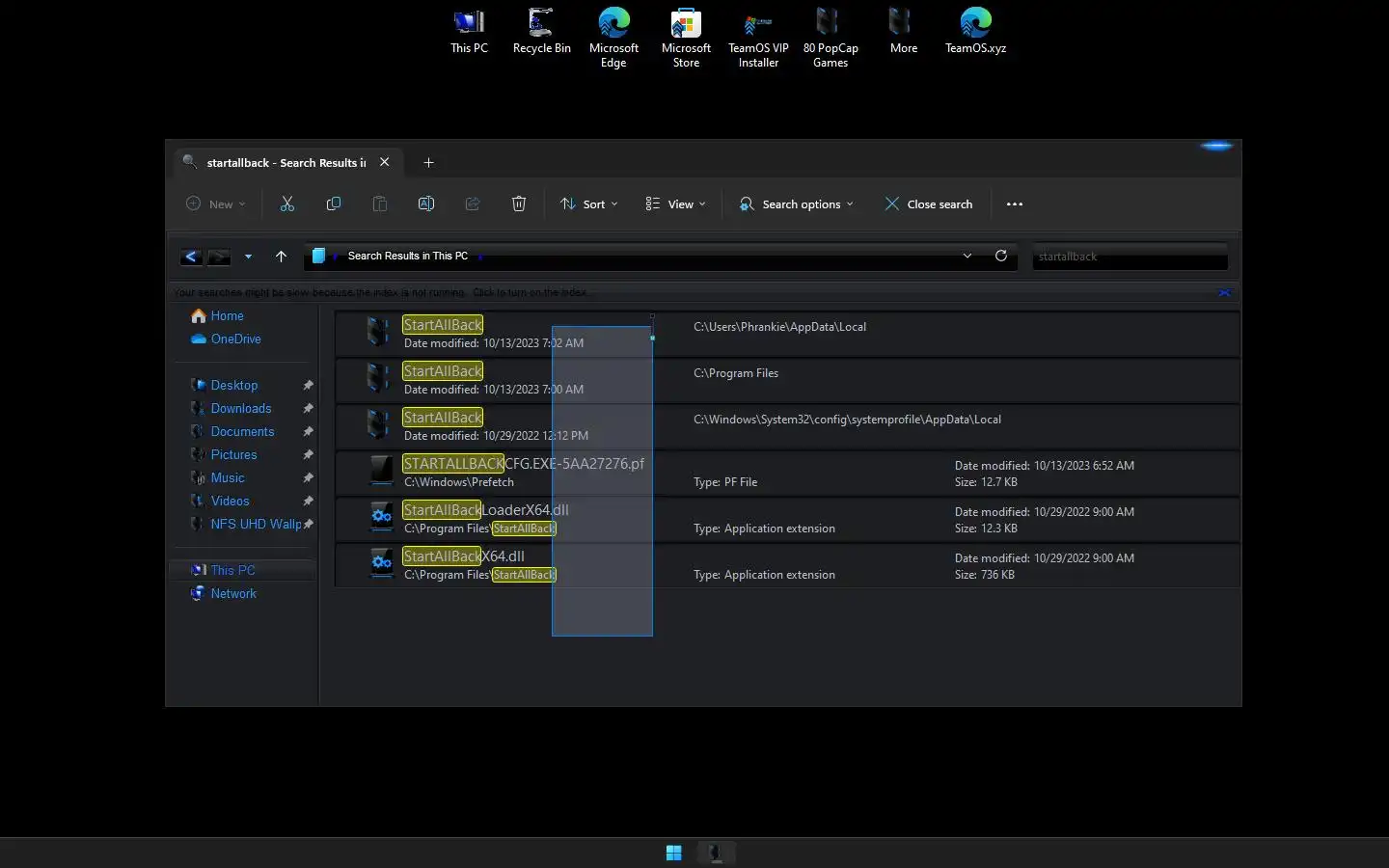Viewport: 1389px width, 868px height.
Task: Click File Explorer in the taskbar
Action: coord(715,853)
